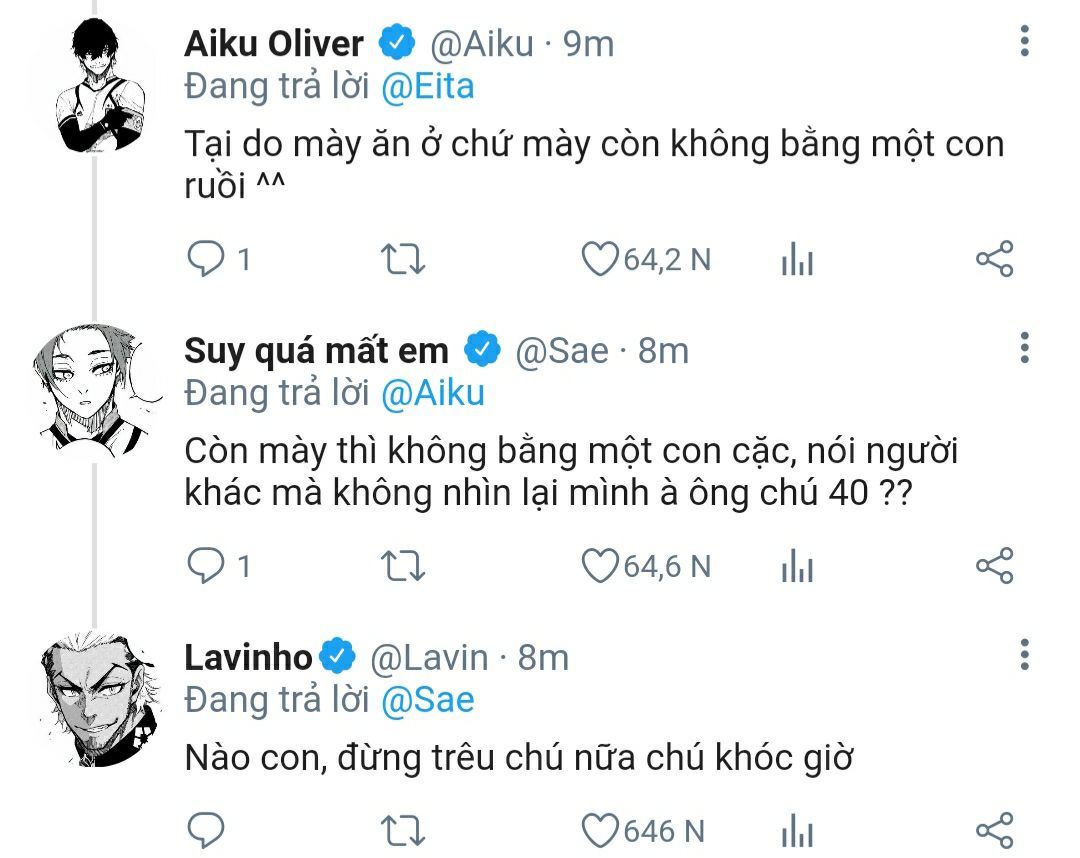Open the @Eita mention link

click(427, 87)
